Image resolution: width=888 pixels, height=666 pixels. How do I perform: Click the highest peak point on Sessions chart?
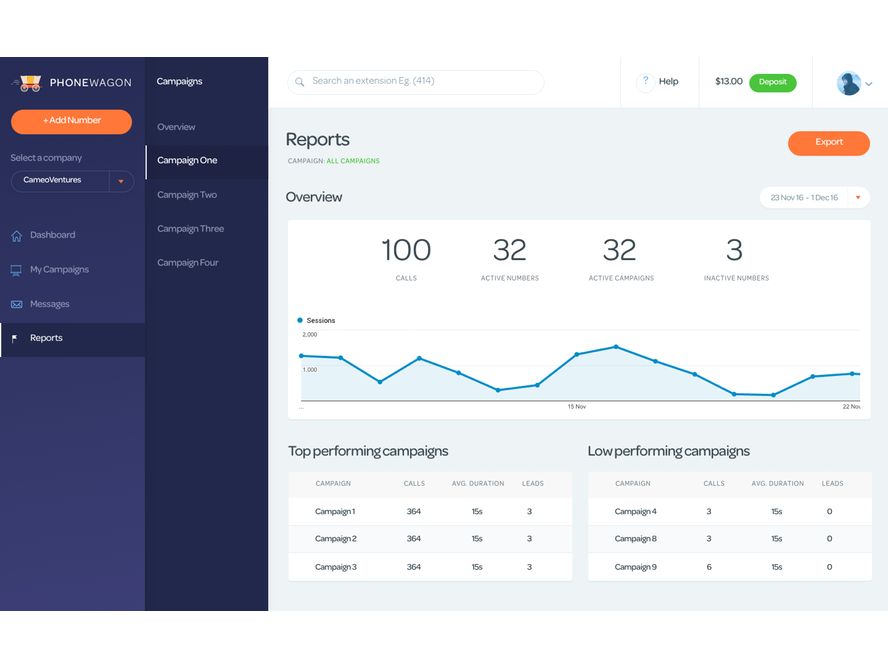pyautogui.click(x=616, y=347)
